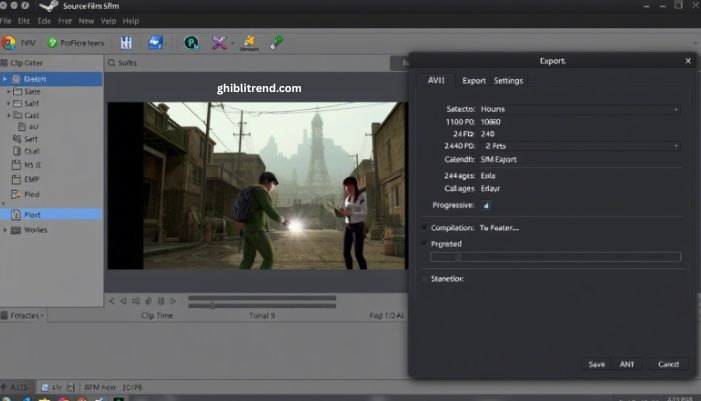The image size is (701, 401).
Task: Open the Satecto Houns dropdown
Action: [x=580, y=109]
